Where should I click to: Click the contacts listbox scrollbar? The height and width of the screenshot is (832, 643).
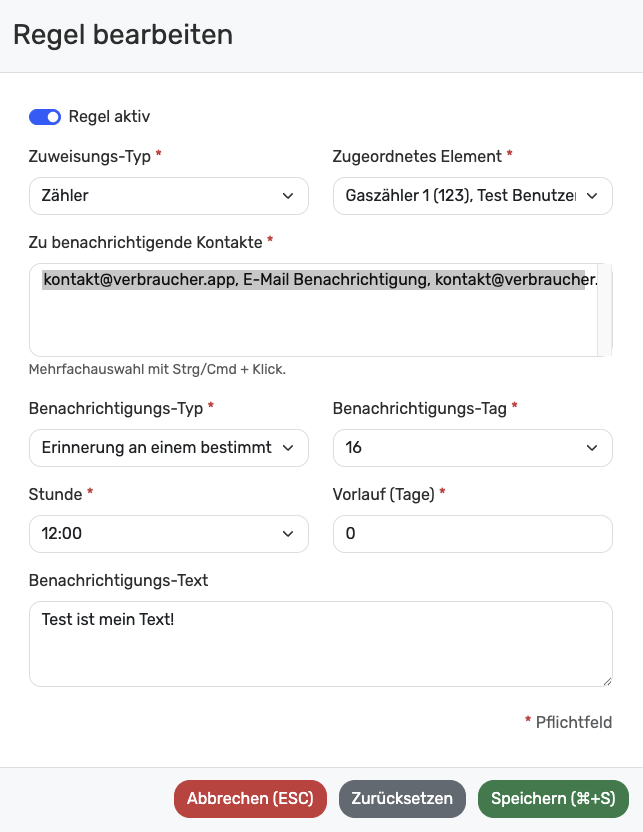coord(604,310)
